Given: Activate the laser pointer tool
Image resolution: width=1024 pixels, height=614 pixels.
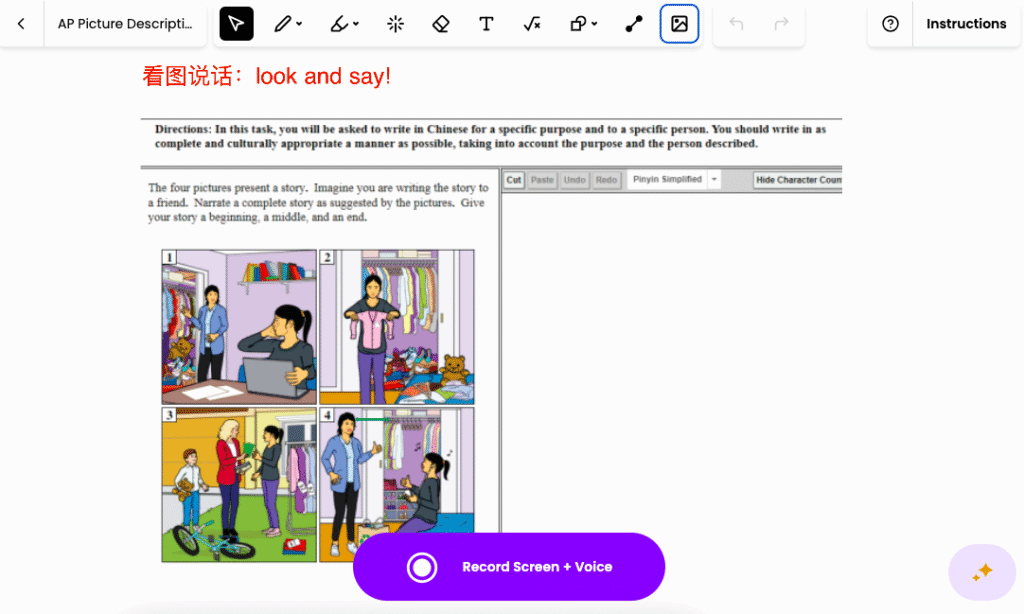Looking at the screenshot, I should 395,24.
